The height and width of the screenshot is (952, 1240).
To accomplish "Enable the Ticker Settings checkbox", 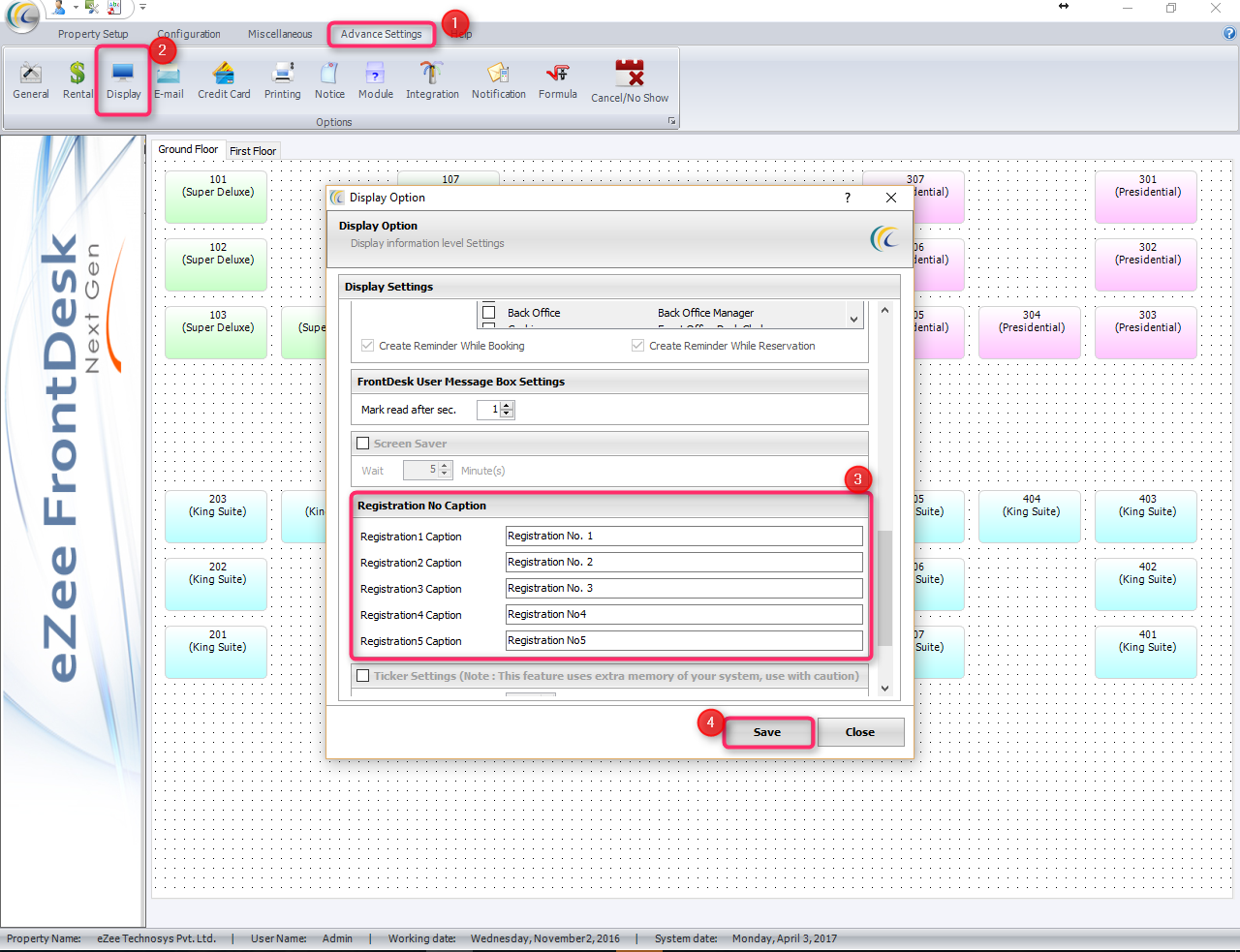I will click(363, 676).
